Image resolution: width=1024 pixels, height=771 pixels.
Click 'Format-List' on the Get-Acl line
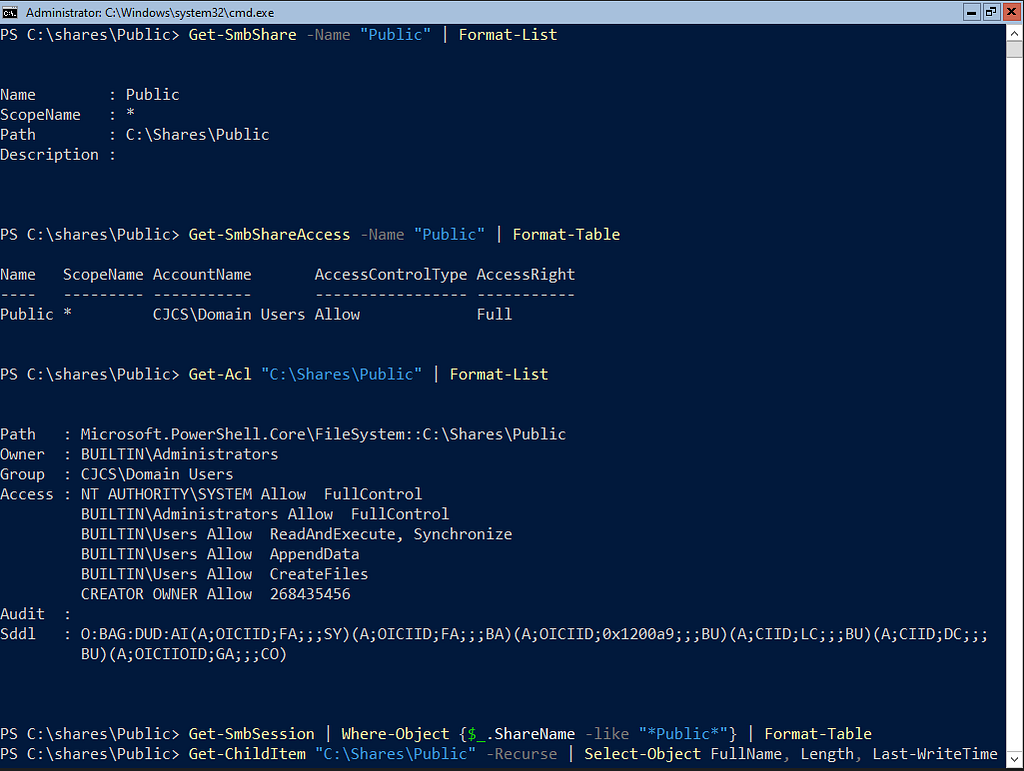coord(499,374)
